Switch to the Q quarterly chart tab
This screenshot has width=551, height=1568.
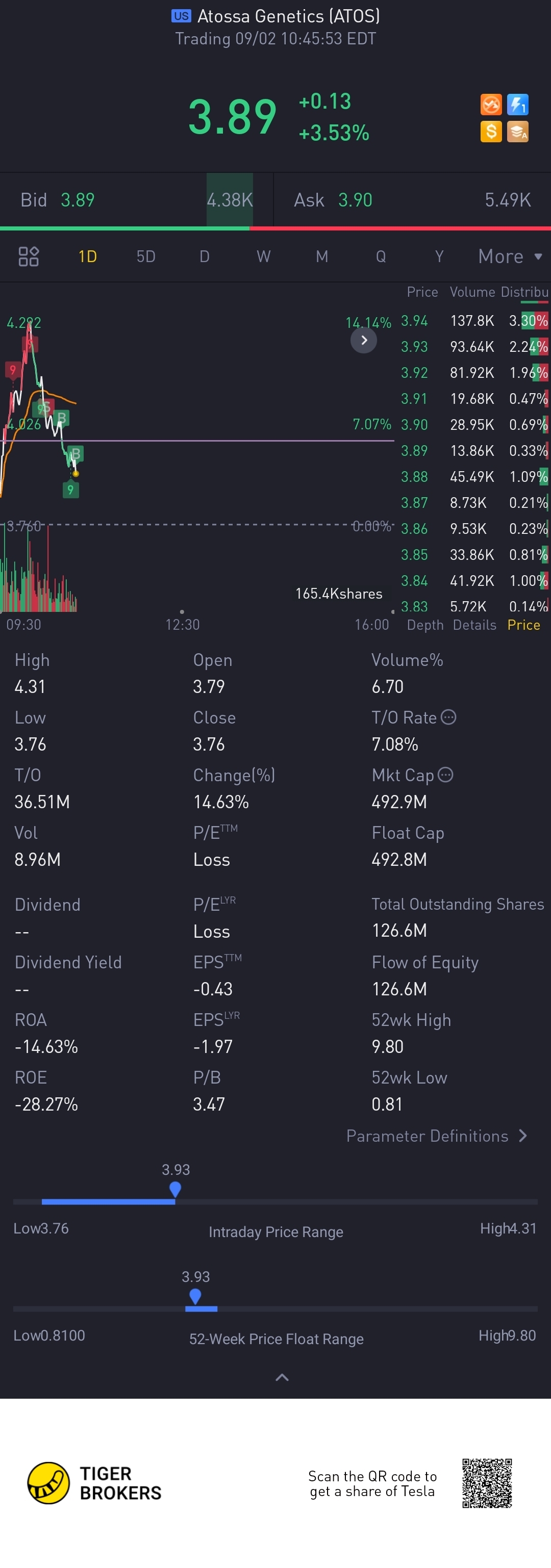point(381,256)
